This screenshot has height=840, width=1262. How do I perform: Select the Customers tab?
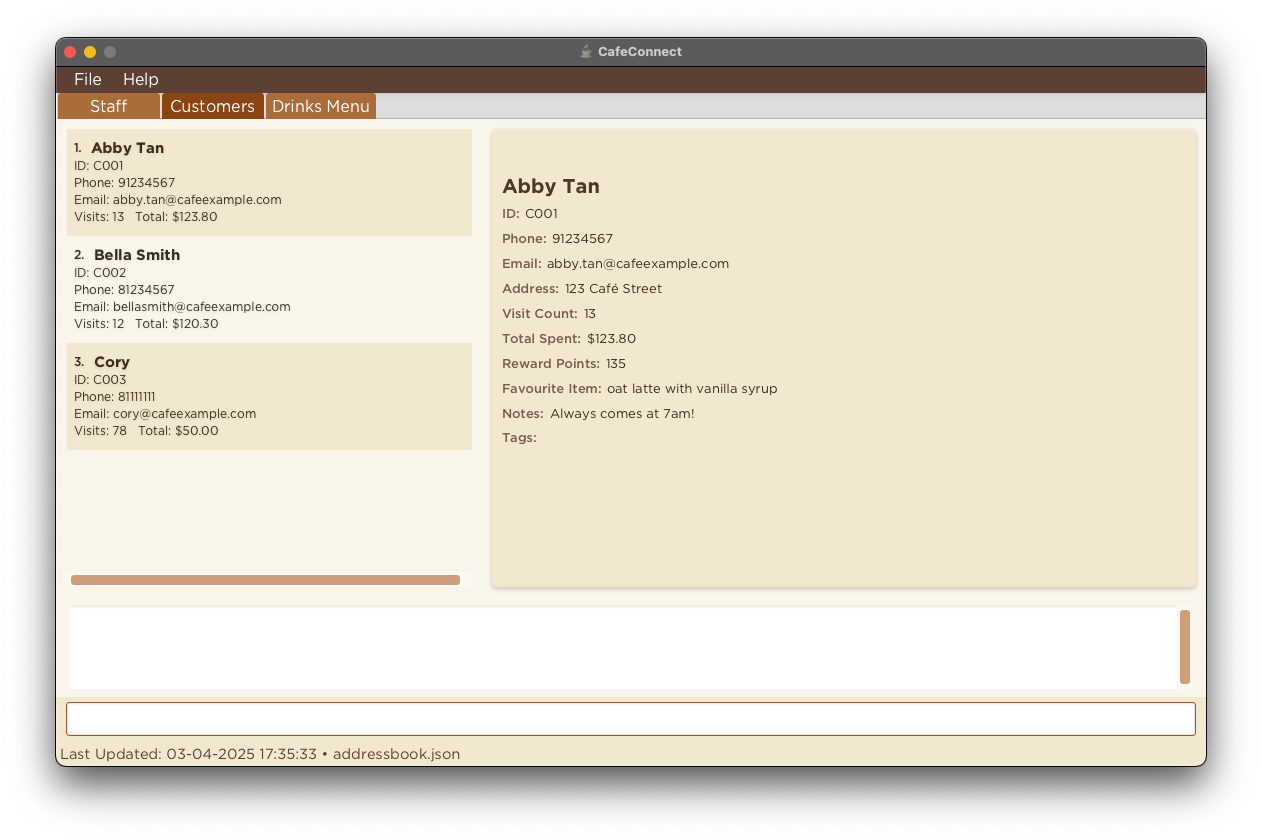(x=212, y=106)
